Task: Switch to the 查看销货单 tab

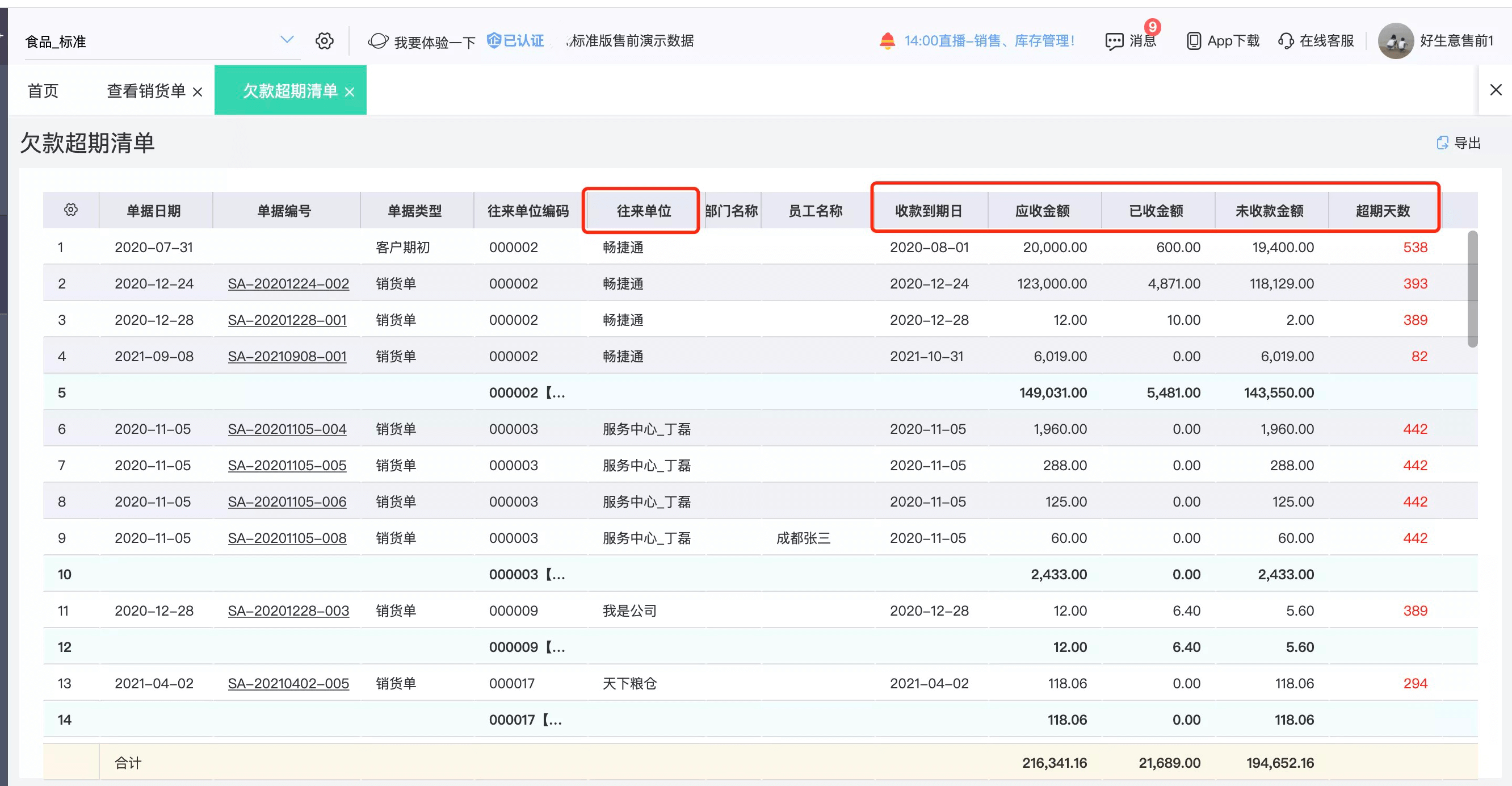Action: (145, 90)
